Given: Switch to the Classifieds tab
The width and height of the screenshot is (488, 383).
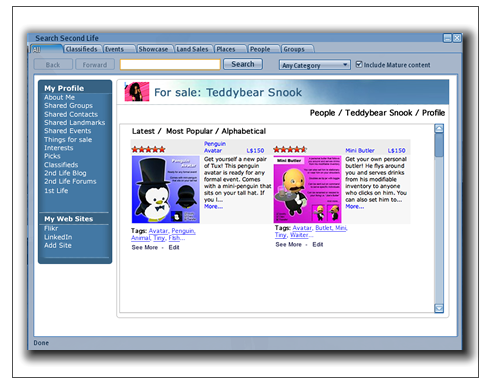Looking at the screenshot, I should 82,49.
